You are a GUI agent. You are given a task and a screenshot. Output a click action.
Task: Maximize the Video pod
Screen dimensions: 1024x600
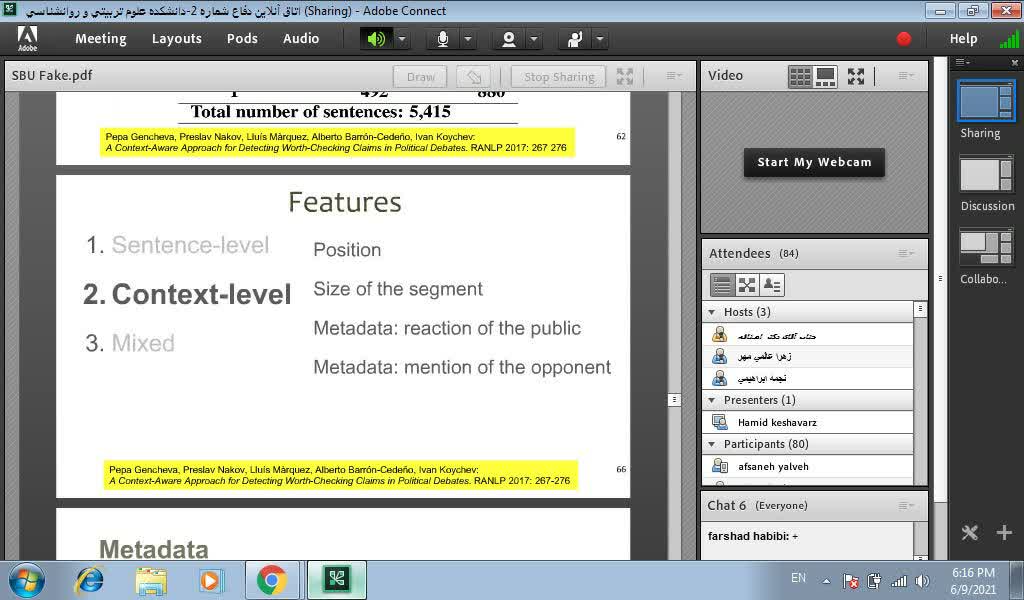[x=856, y=76]
